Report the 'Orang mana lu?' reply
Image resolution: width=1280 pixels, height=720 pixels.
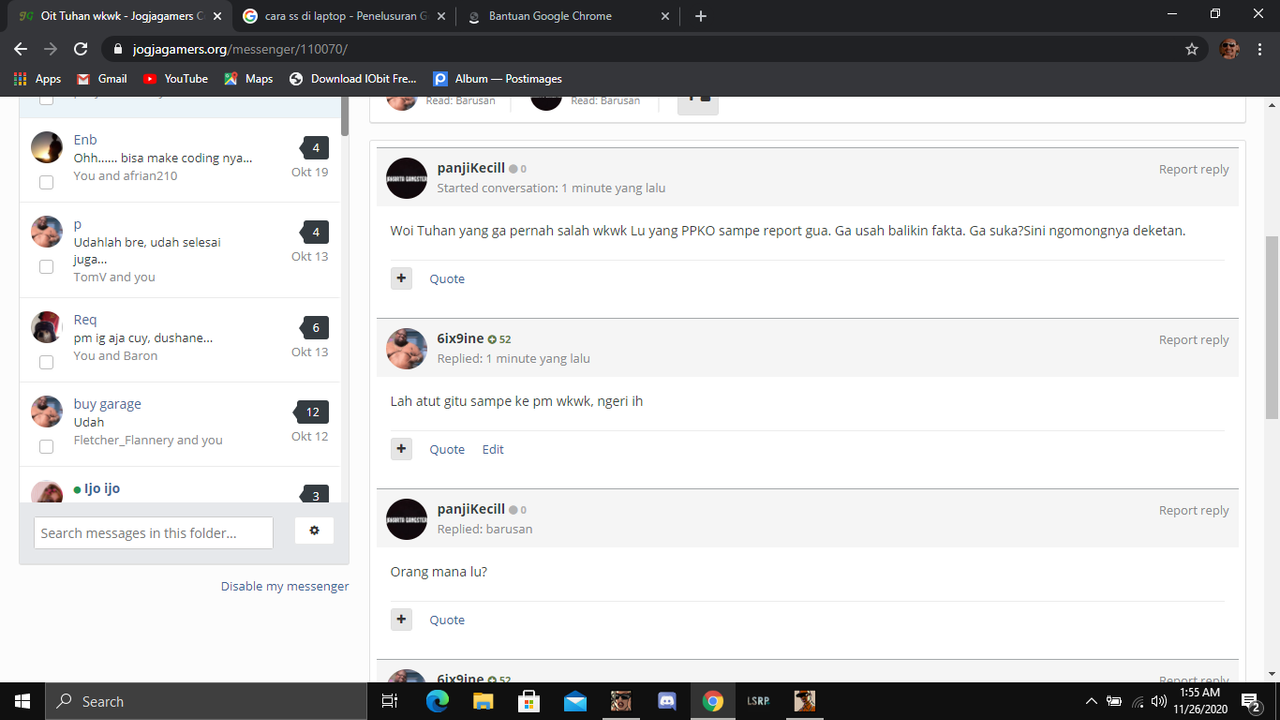point(1194,510)
